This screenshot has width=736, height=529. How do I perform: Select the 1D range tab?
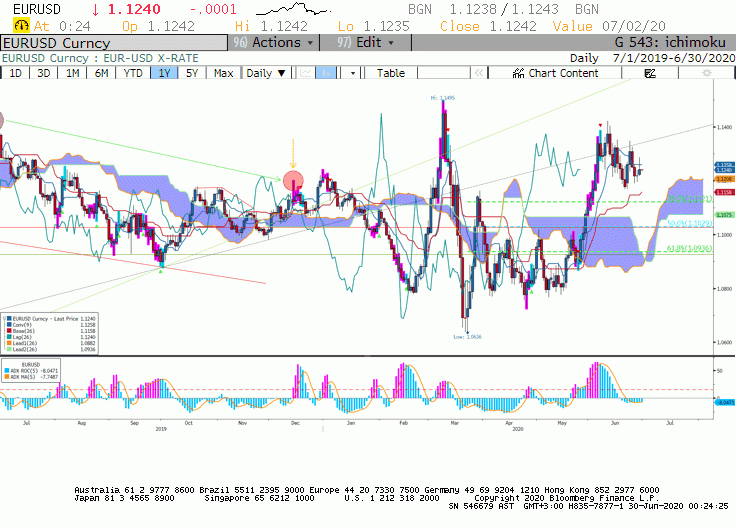15,73
